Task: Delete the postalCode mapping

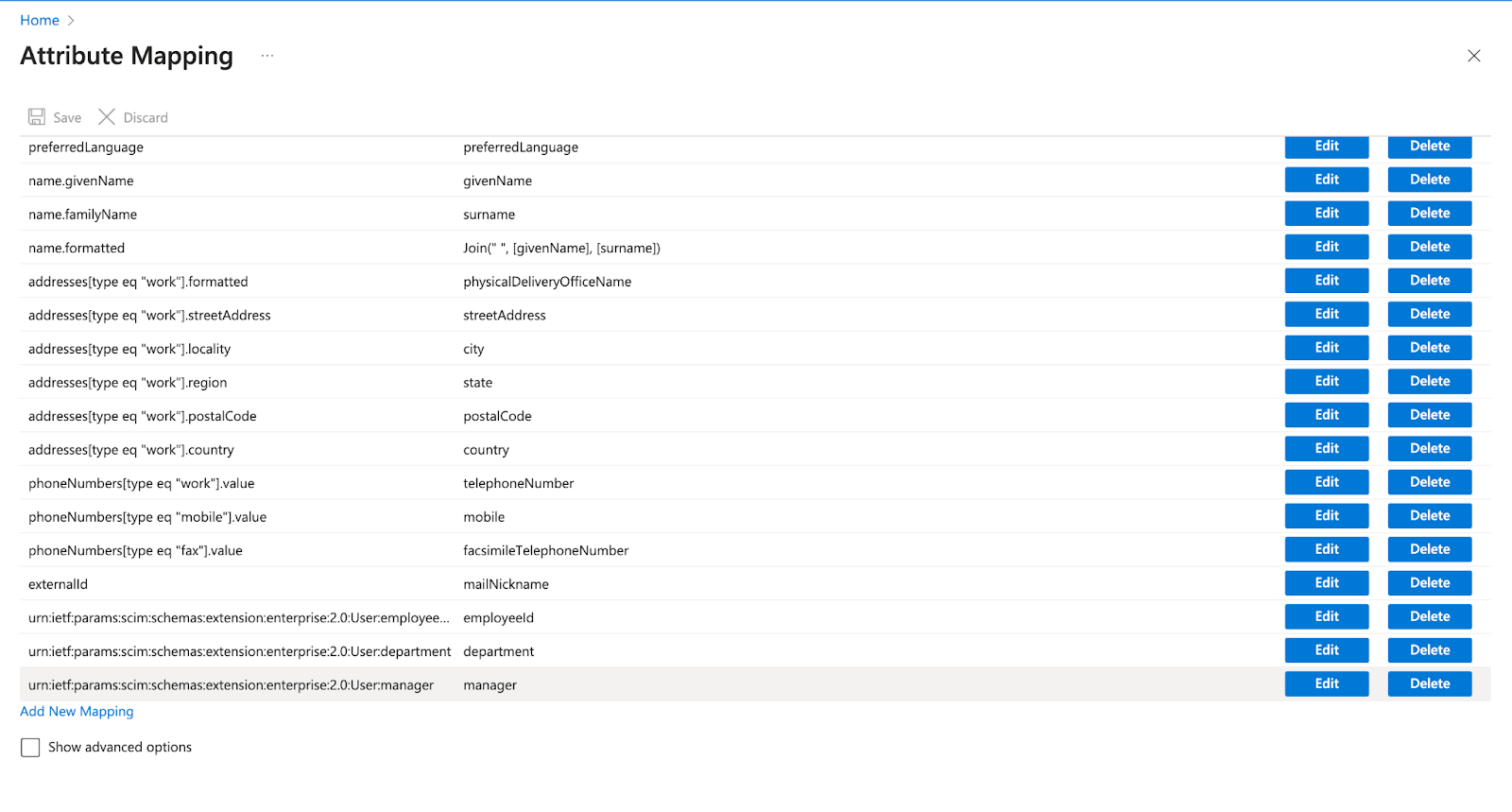Action: 1429,415
